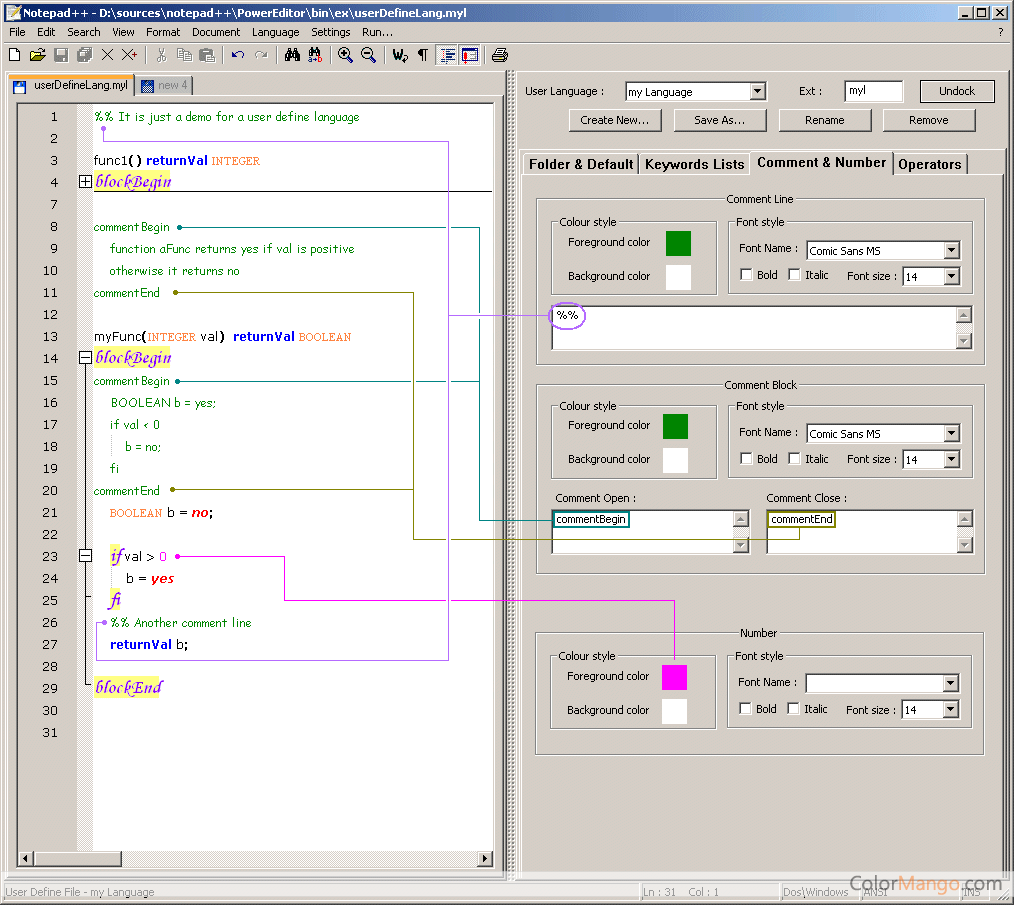Viewport: 1014px width, 905px height.
Task: Click the Zoom in magnifier icon
Action: point(345,55)
